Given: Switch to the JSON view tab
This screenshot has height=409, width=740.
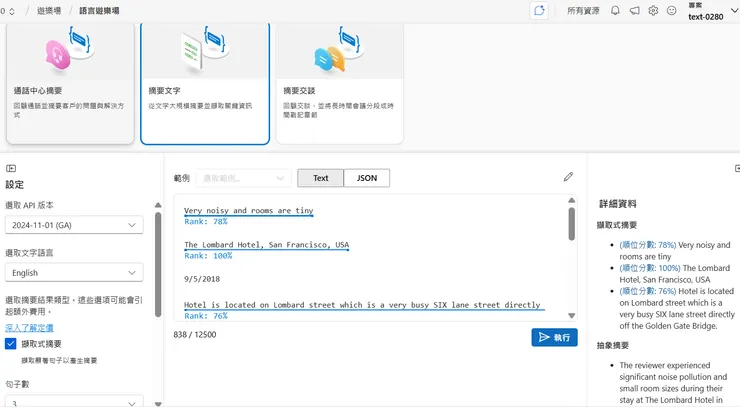Looking at the screenshot, I should [367, 178].
